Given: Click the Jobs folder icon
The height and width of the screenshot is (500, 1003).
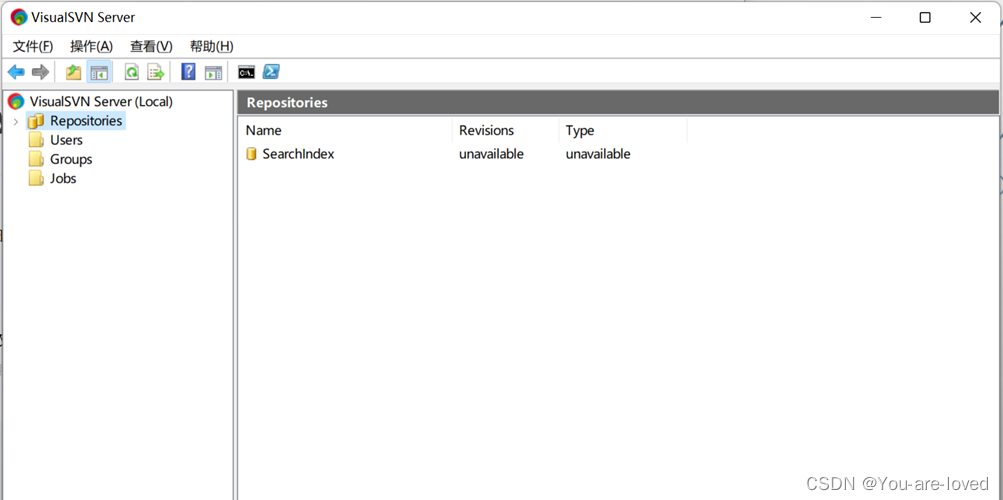Looking at the screenshot, I should [36, 178].
